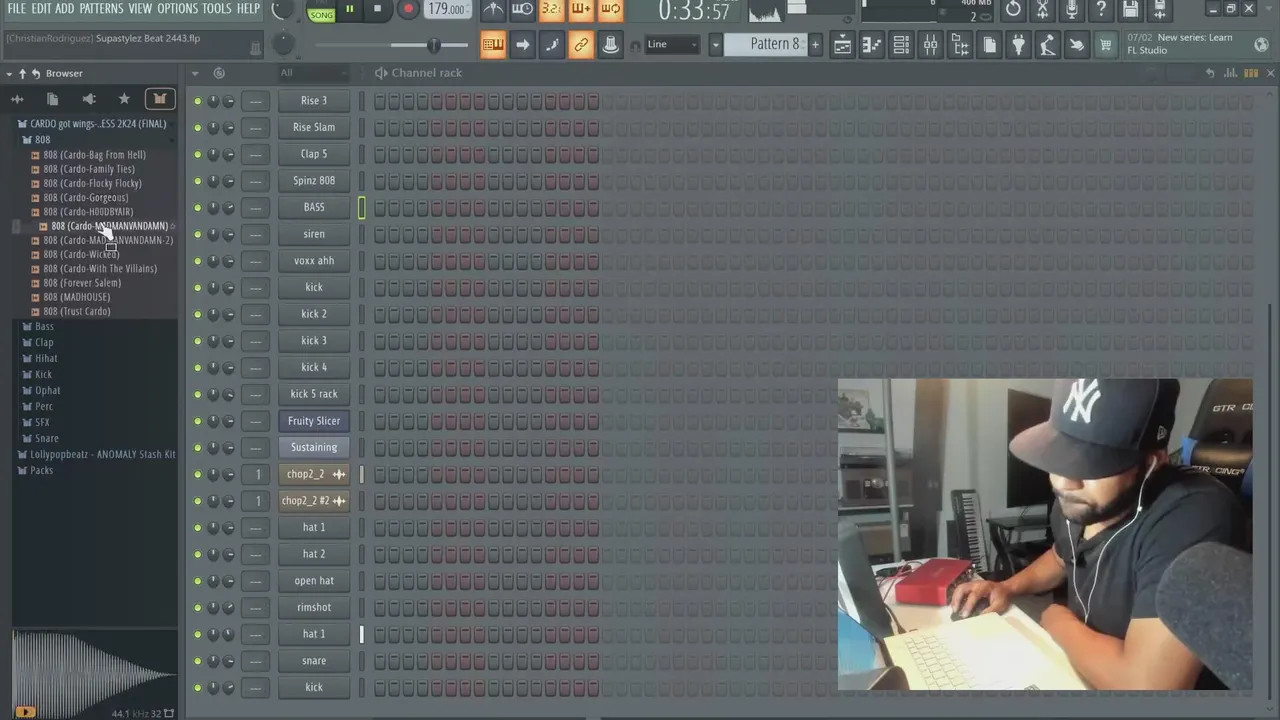Select 808 (Cardo-Gorgeous) sample
The width and height of the screenshot is (1280, 720).
click(86, 198)
